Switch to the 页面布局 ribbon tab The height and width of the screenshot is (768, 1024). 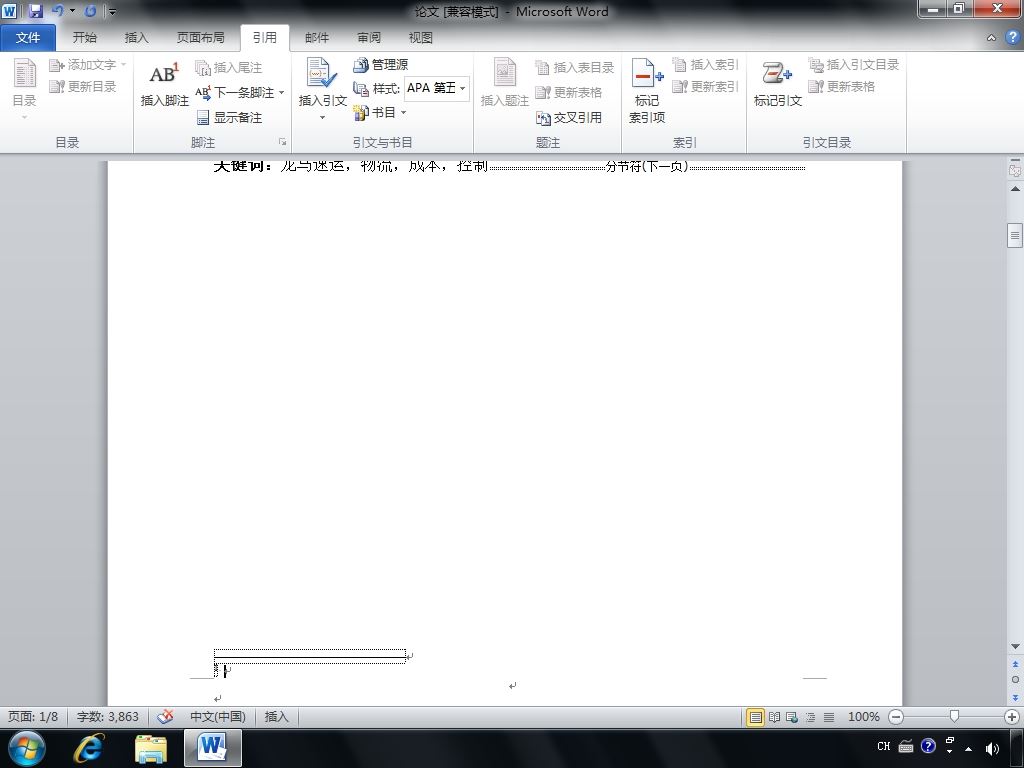pos(200,38)
